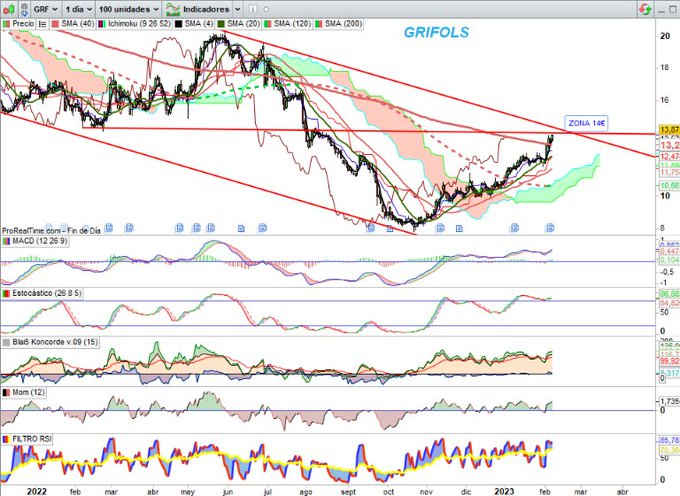Click the black color swatch of SMA (4)

tap(178, 24)
